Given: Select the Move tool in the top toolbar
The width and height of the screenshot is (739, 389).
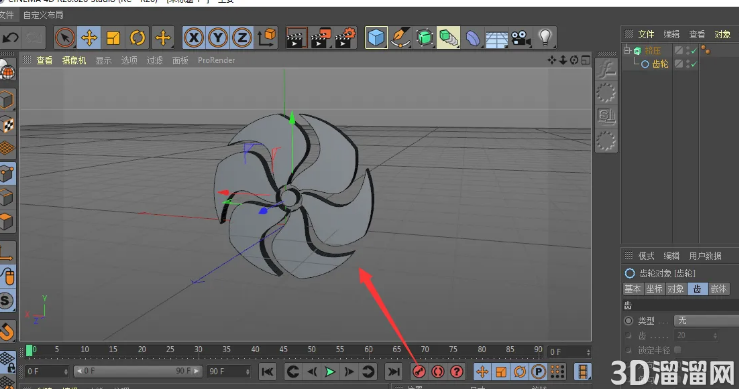Looking at the screenshot, I should pyautogui.click(x=89, y=38).
